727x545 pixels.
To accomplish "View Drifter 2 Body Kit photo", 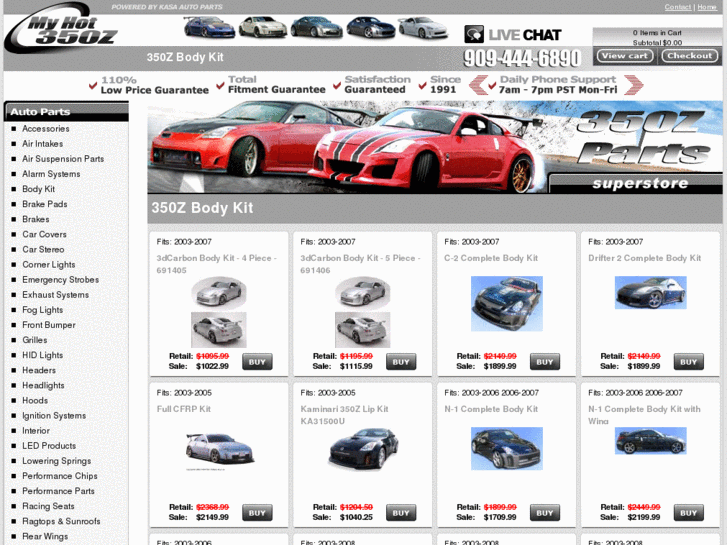I will (650, 293).
